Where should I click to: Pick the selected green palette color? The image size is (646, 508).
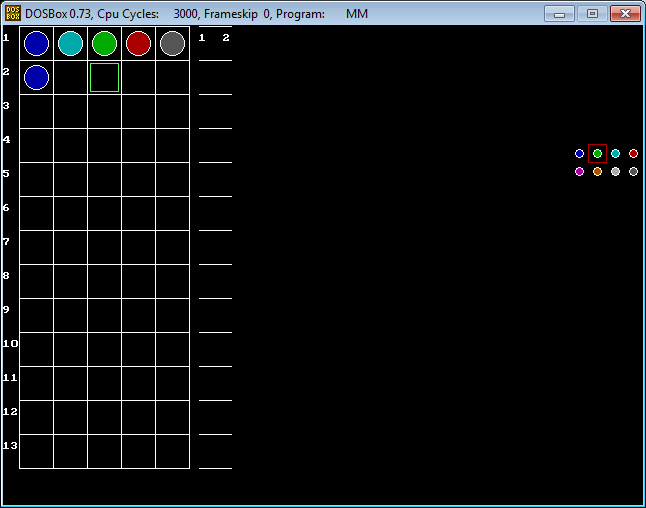pyautogui.click(x=597, y=154)
